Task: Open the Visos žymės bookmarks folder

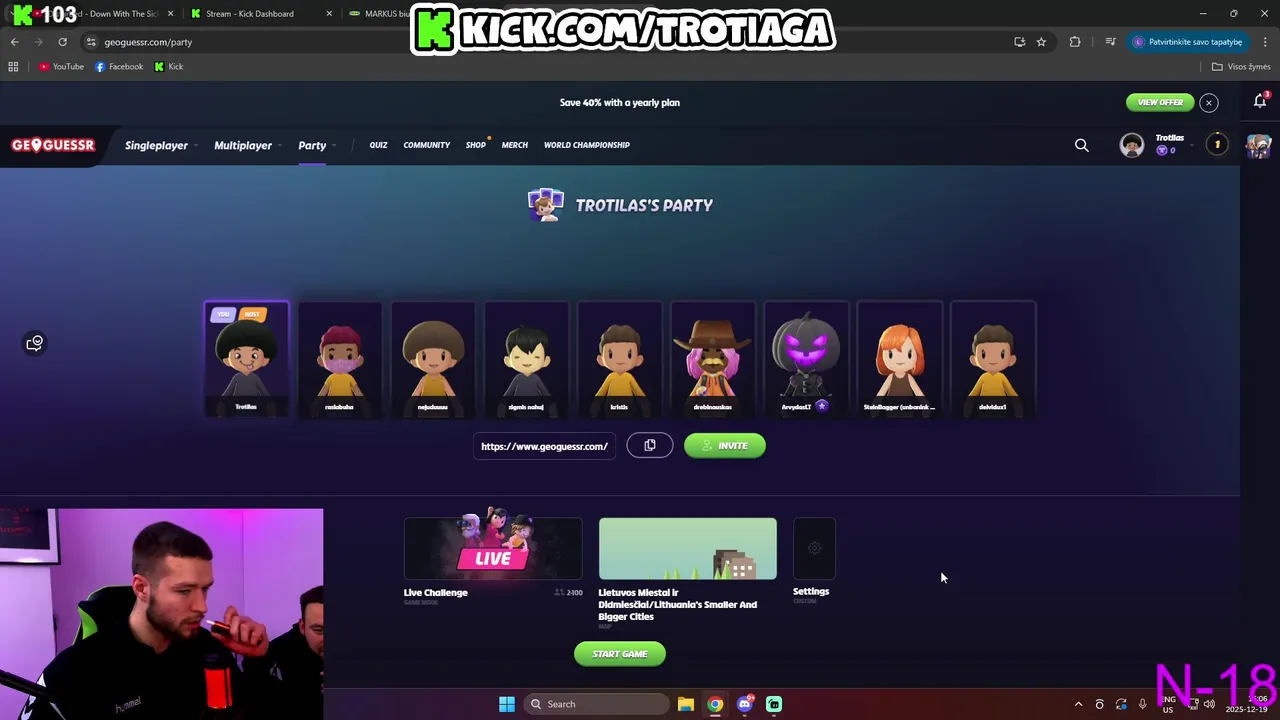Action: tap(1240, 67)
